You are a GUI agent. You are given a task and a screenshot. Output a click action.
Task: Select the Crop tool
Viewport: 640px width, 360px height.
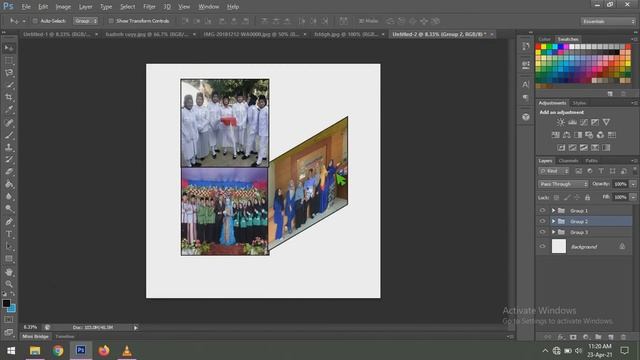(9, 97)
